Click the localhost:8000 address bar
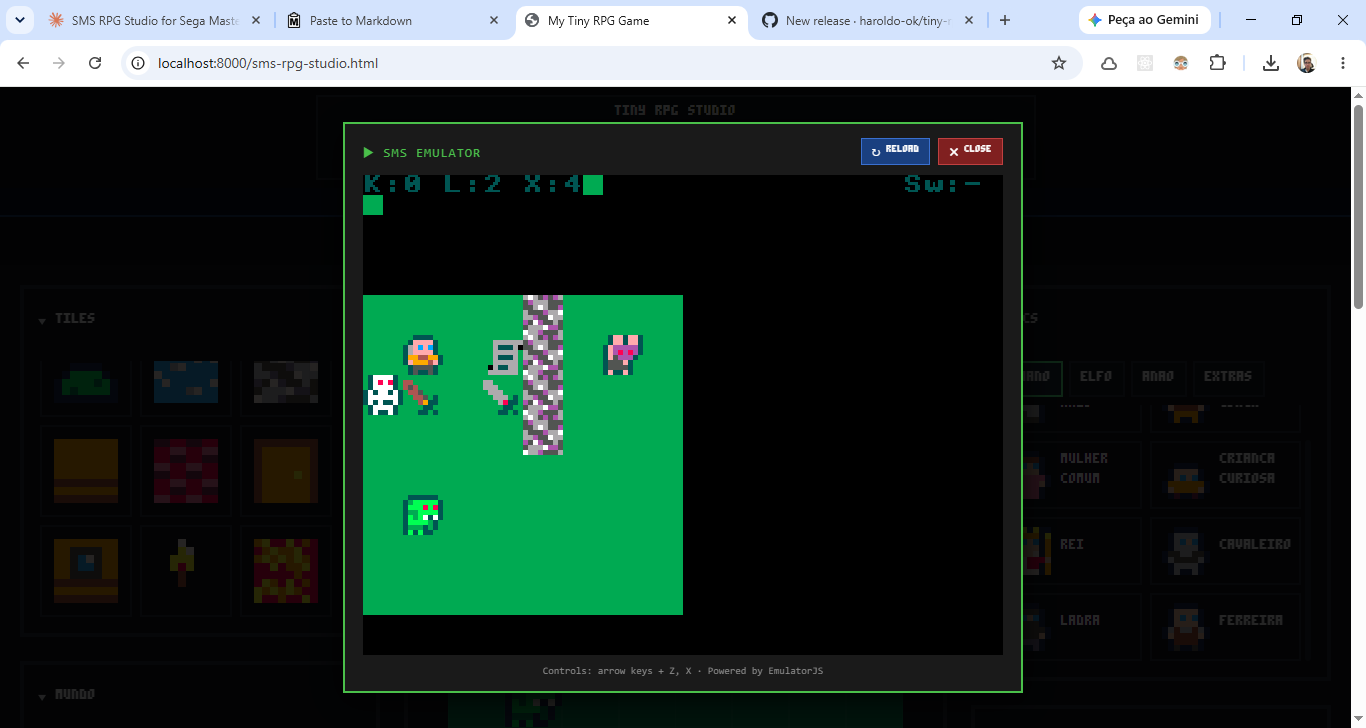The width and height of the screenshot is (1366, 728). click(x=600, y=63)
